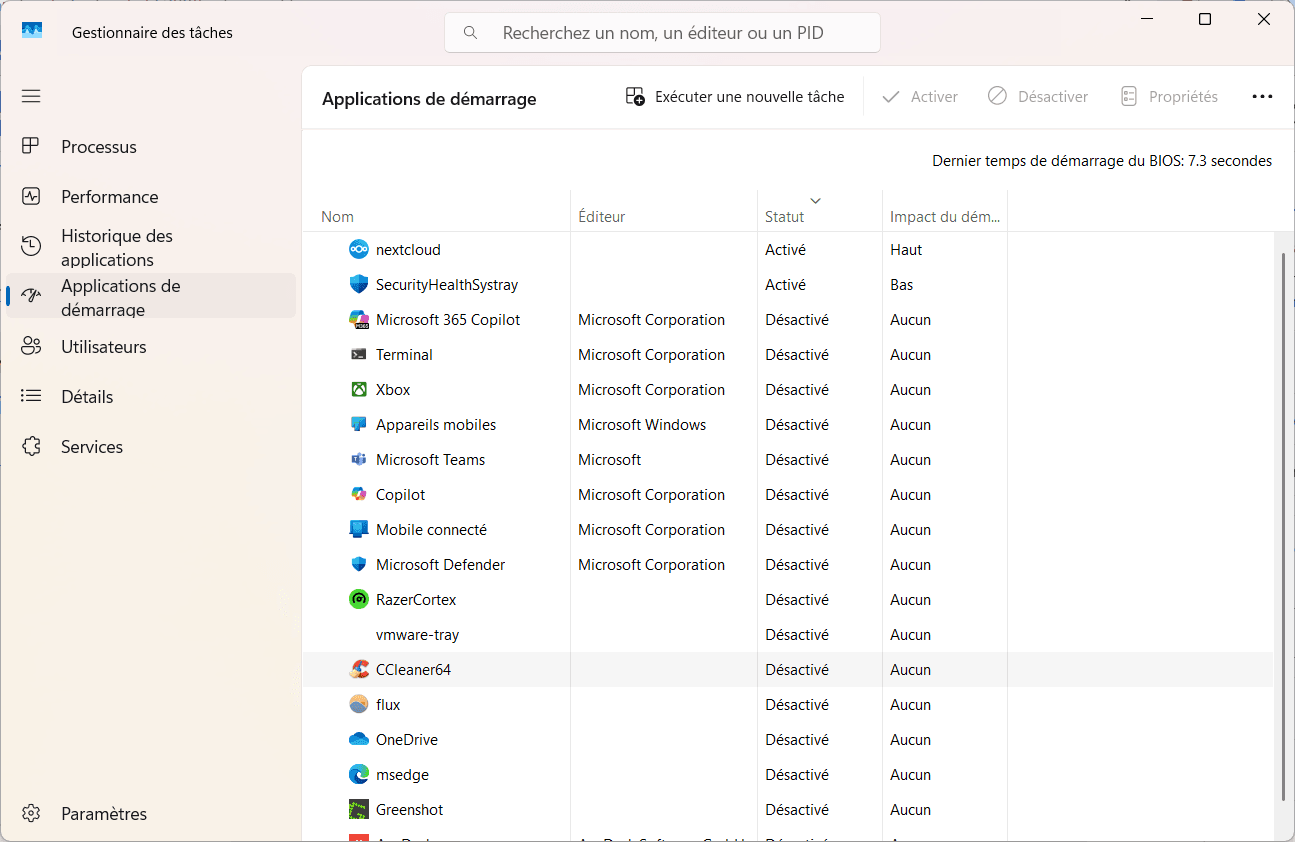Open the Performance page

click(151, 196)
